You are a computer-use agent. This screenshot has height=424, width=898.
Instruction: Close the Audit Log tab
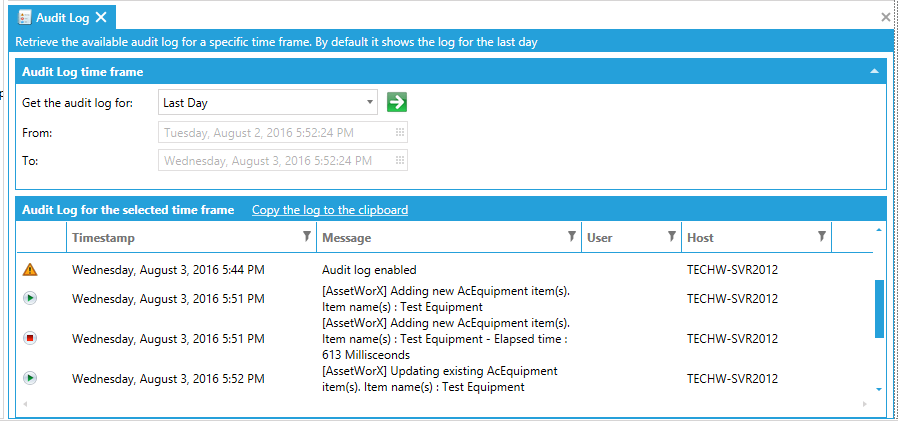[x=101, y=17]
